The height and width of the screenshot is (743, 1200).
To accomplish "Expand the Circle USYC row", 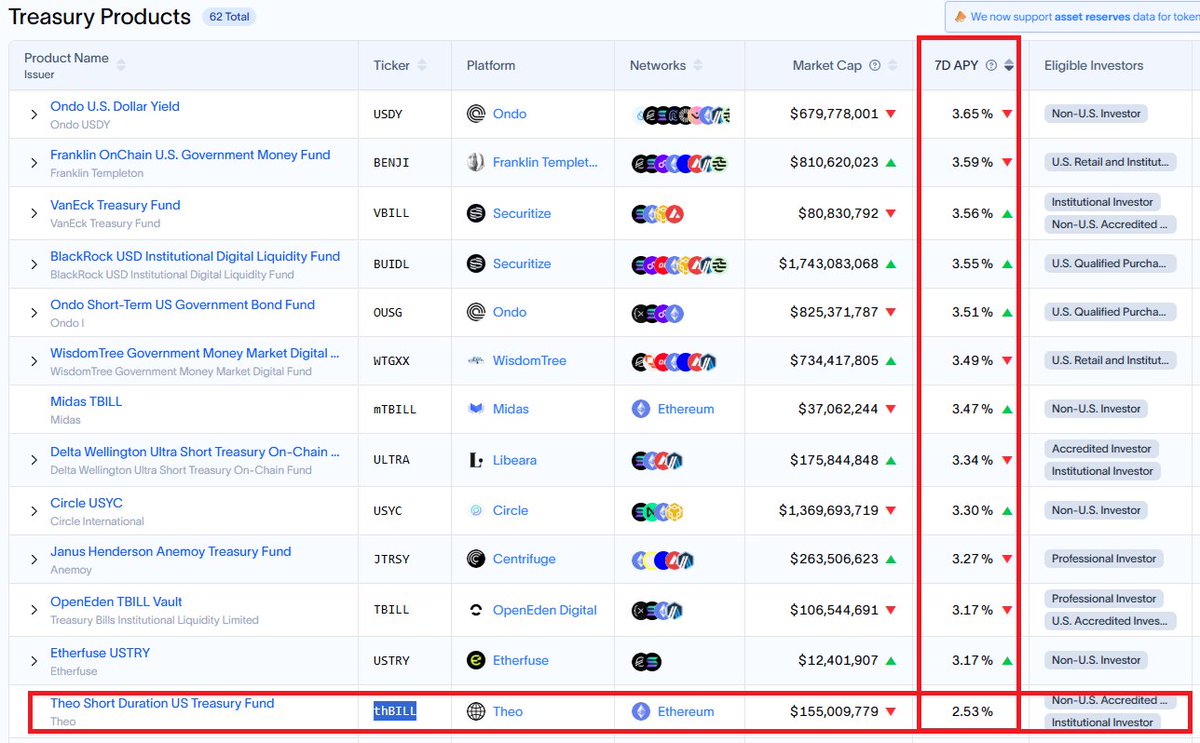I will tap(33, 511).
